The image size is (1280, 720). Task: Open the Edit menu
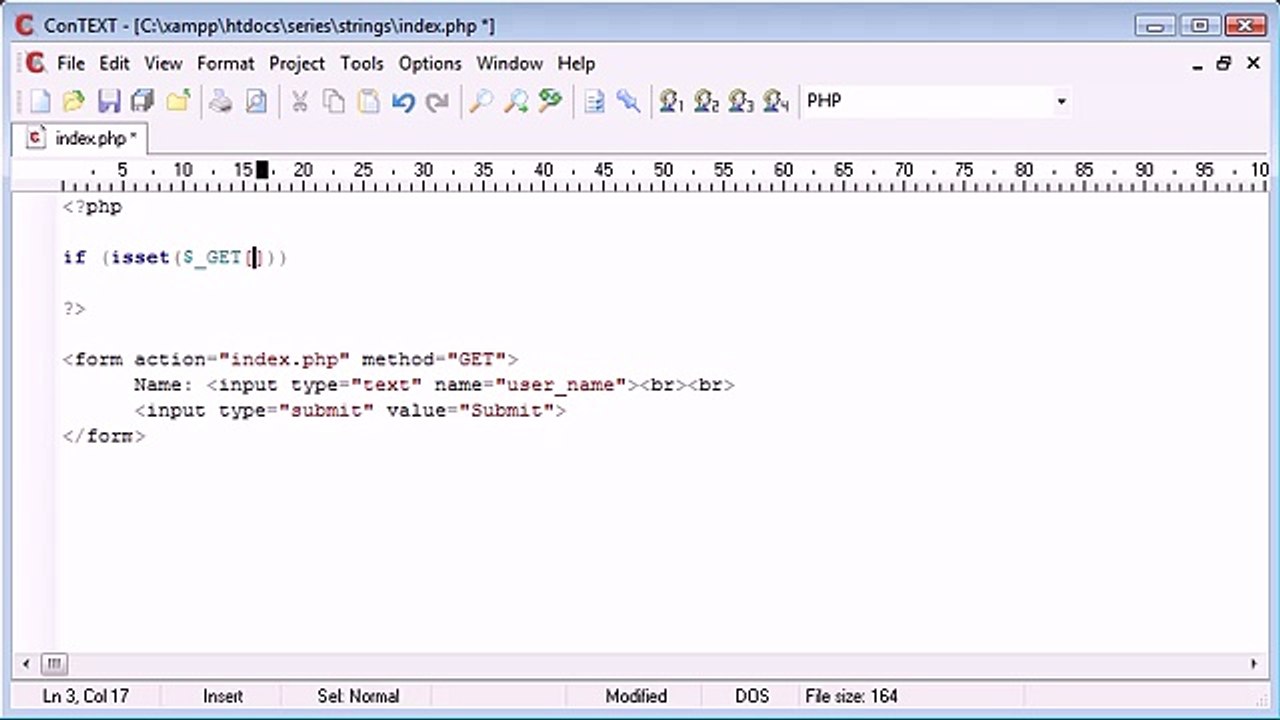pos(114,63)
